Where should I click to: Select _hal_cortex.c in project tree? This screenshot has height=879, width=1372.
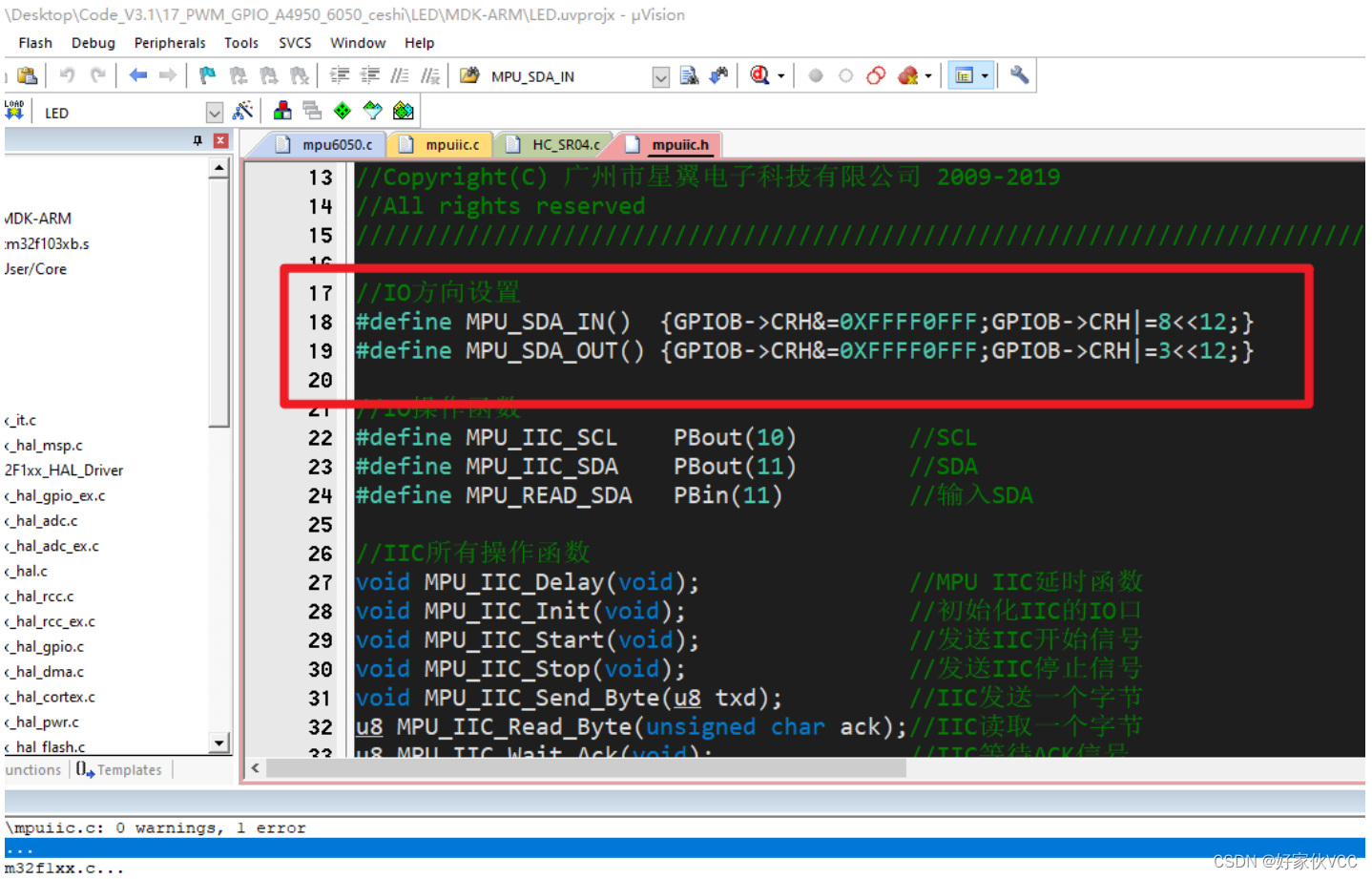[52, 697]
